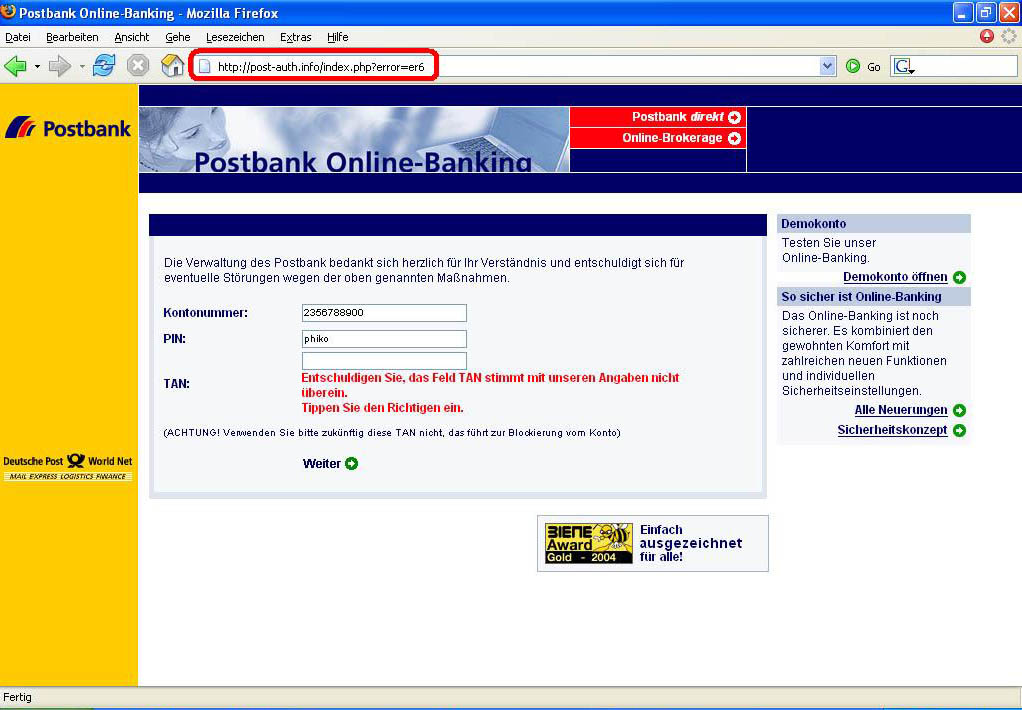Image resolution: width=1022 pixels, height=710 pixels.
Task: Click the arrow icon beside Online-Brokerage
Action: 735,138
